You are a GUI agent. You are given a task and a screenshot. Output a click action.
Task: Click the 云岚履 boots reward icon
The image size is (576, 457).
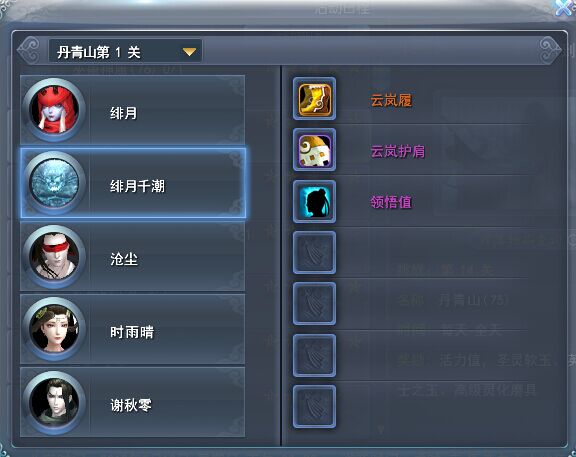(314, 99)
